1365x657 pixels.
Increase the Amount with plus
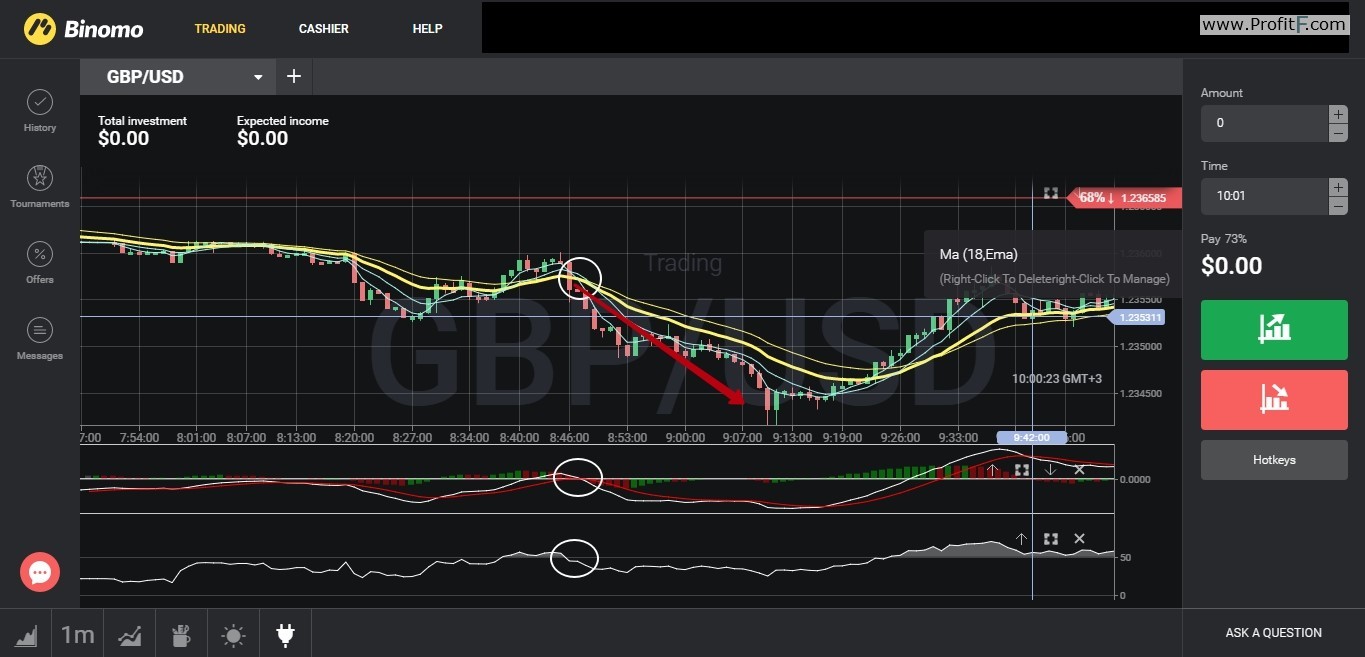pyautogui.click(x=1338, y=114)
